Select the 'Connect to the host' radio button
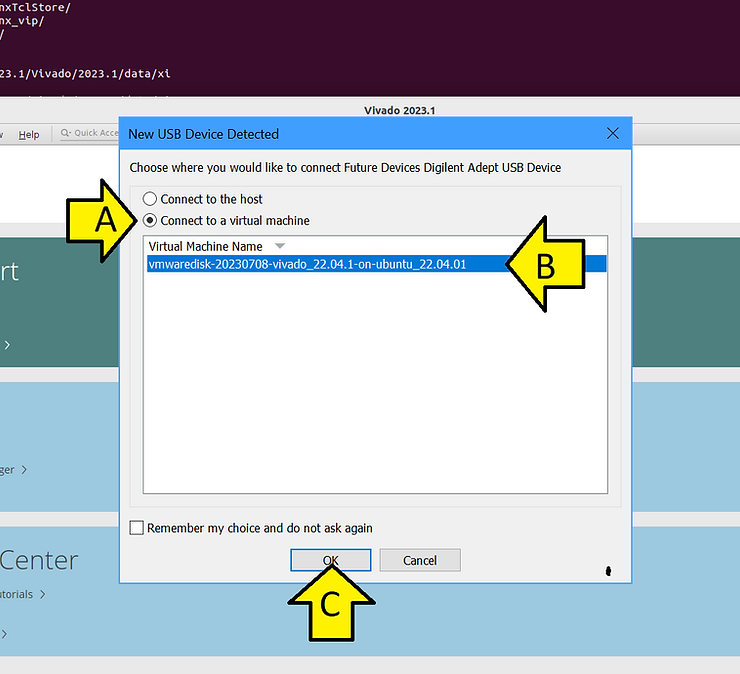 tap(150, 199)
